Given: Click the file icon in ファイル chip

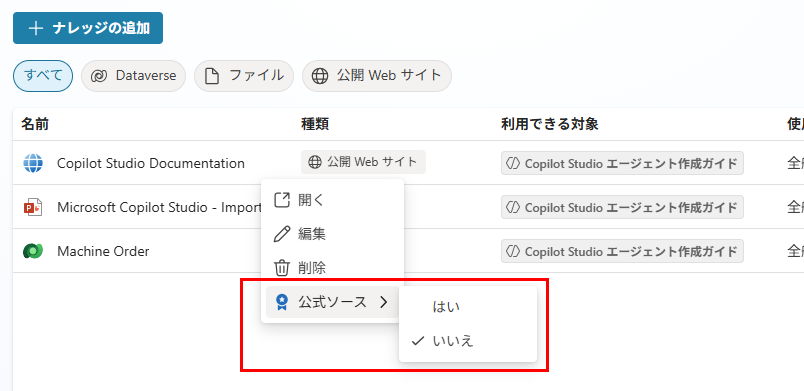Looking at the screenshot, I should (211, 76).
